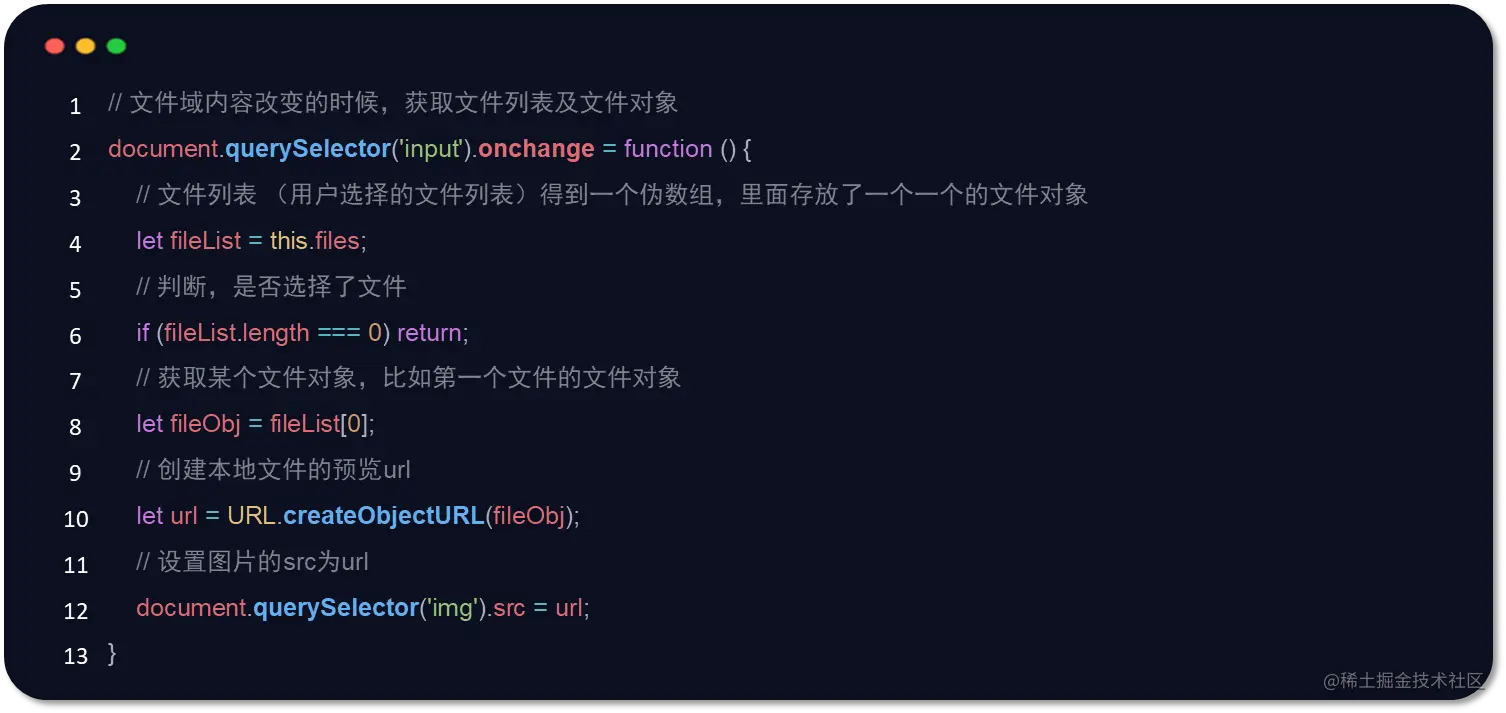The height and width of the screenshot is (713, 1506).
Task: Click the comment on line 9 about preview url
Action: click(x=273, y=470)
